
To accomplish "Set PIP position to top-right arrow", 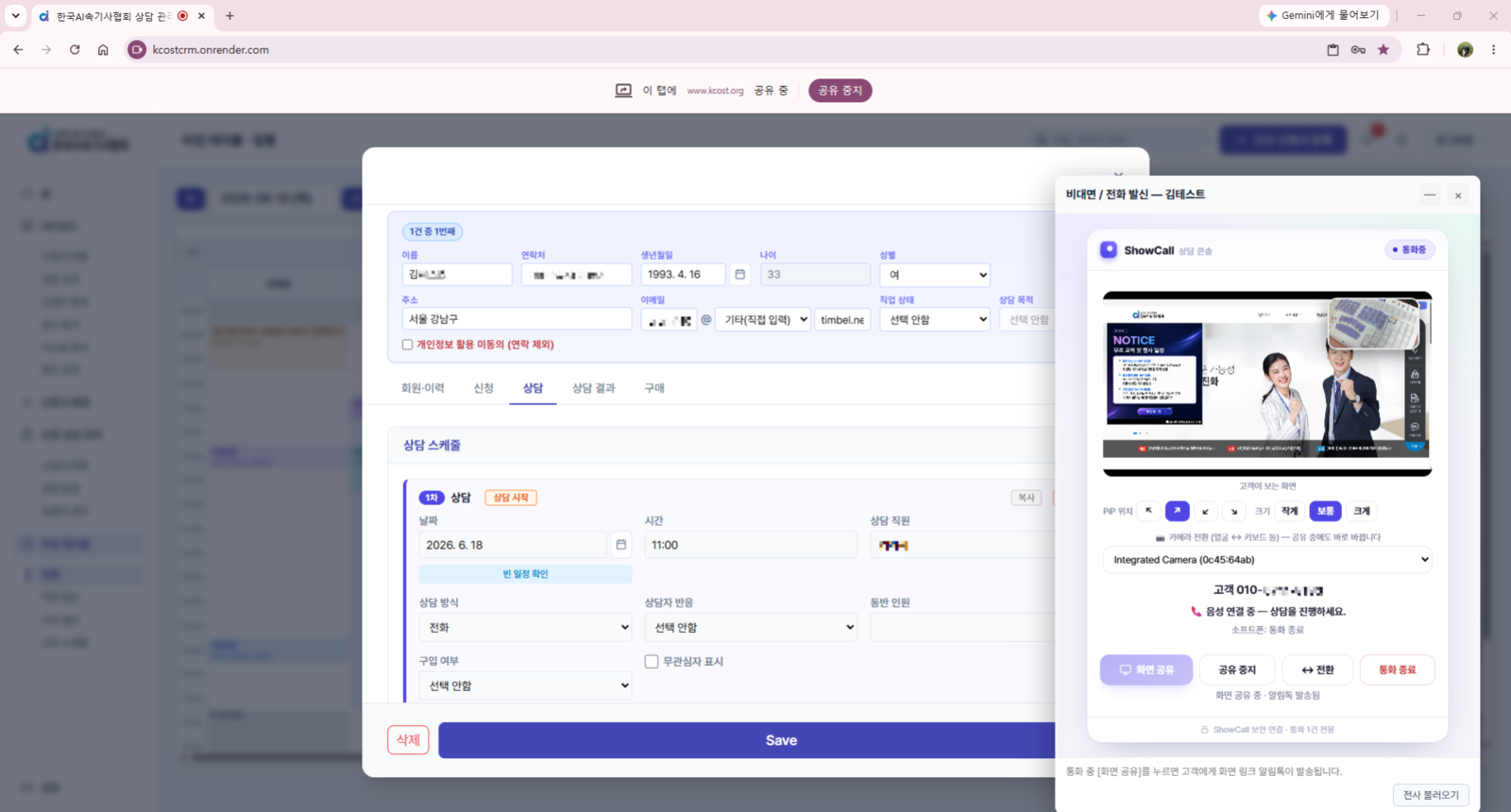I will point(1177,511).
